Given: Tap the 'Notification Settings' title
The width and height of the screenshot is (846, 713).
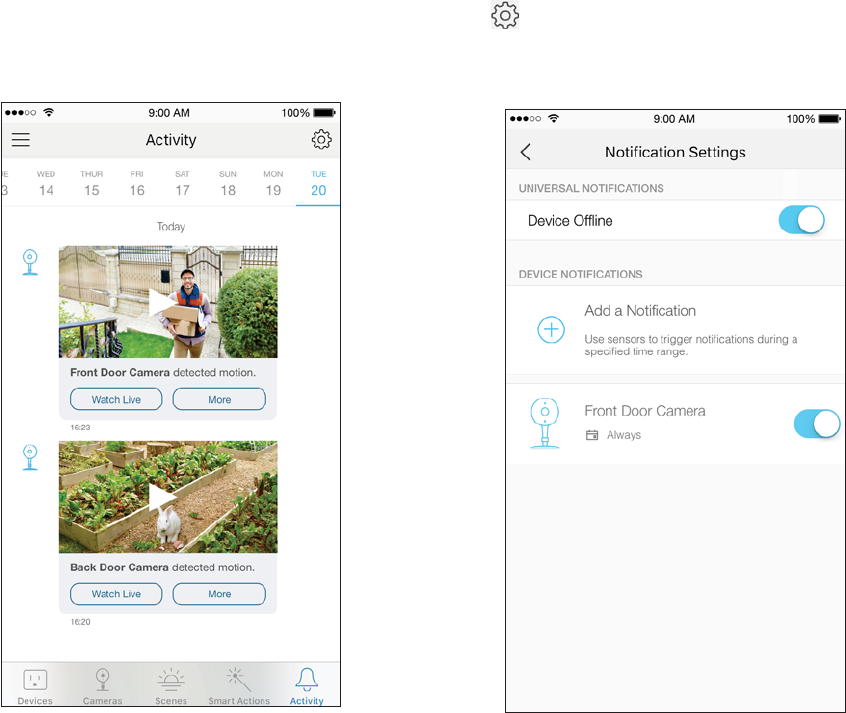Looking at the screenshot, I should pos(675,152).
